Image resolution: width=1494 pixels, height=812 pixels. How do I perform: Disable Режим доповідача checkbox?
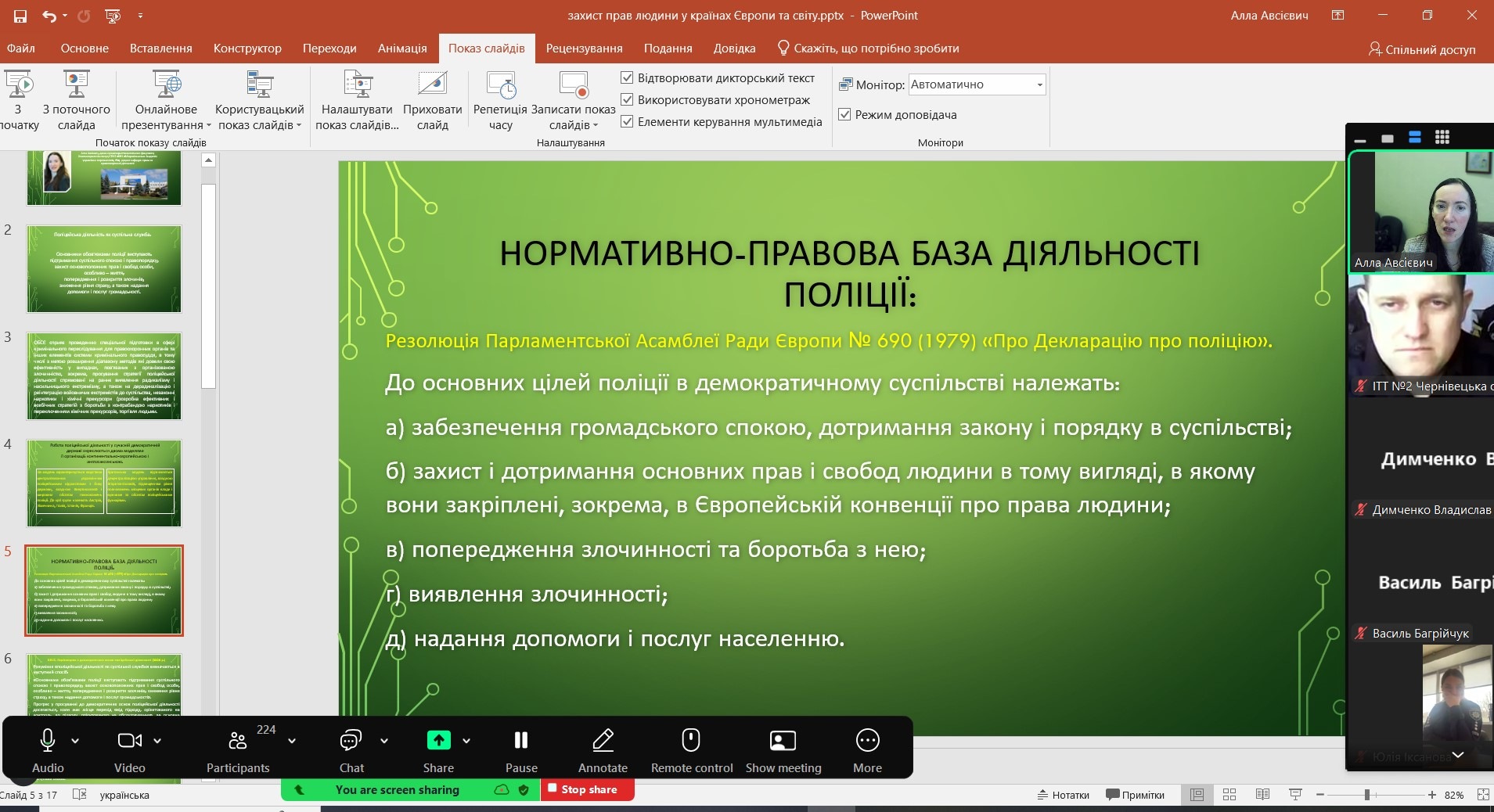844,115
